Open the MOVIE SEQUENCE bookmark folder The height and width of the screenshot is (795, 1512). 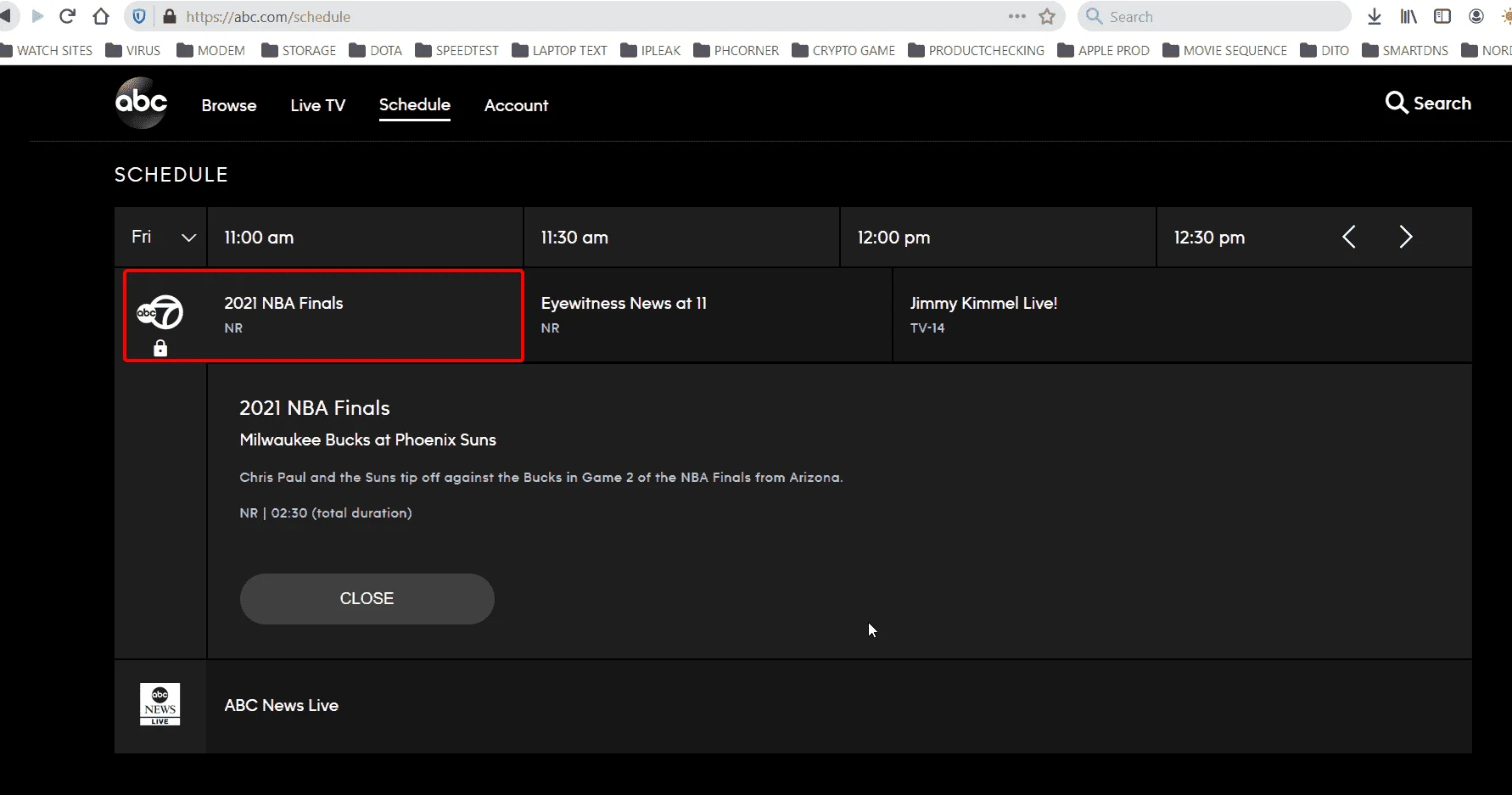coord(1225,50)
